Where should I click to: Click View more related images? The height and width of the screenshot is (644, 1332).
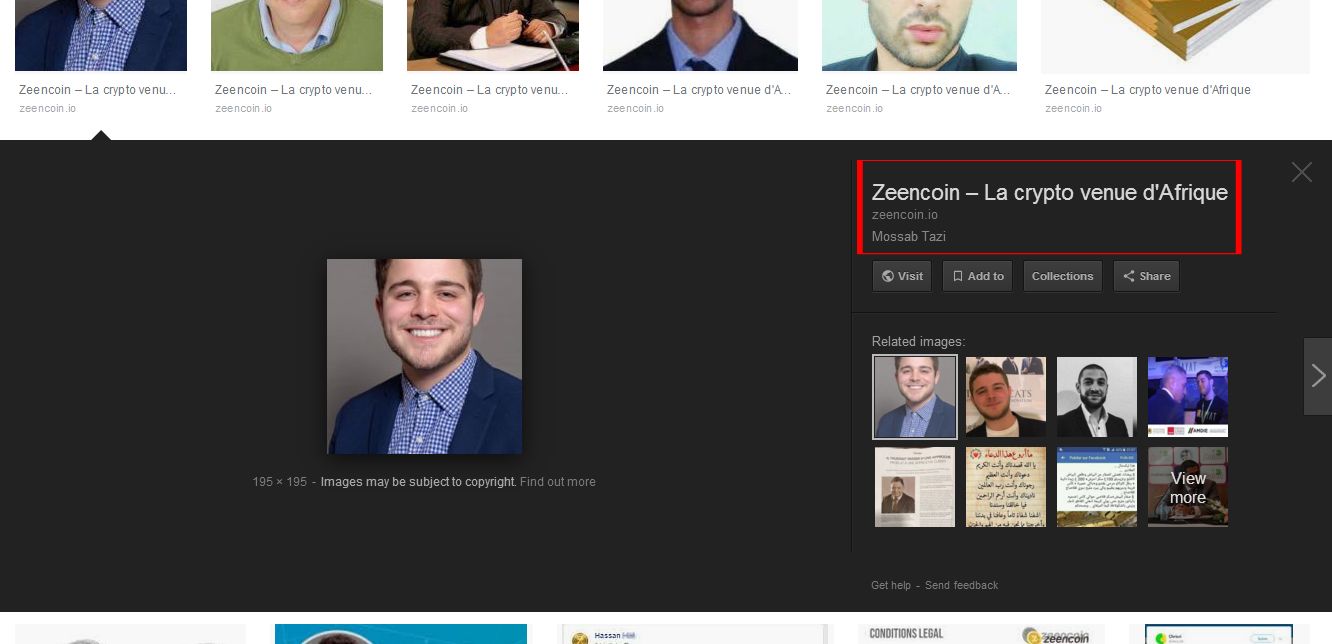point(1188,487)
